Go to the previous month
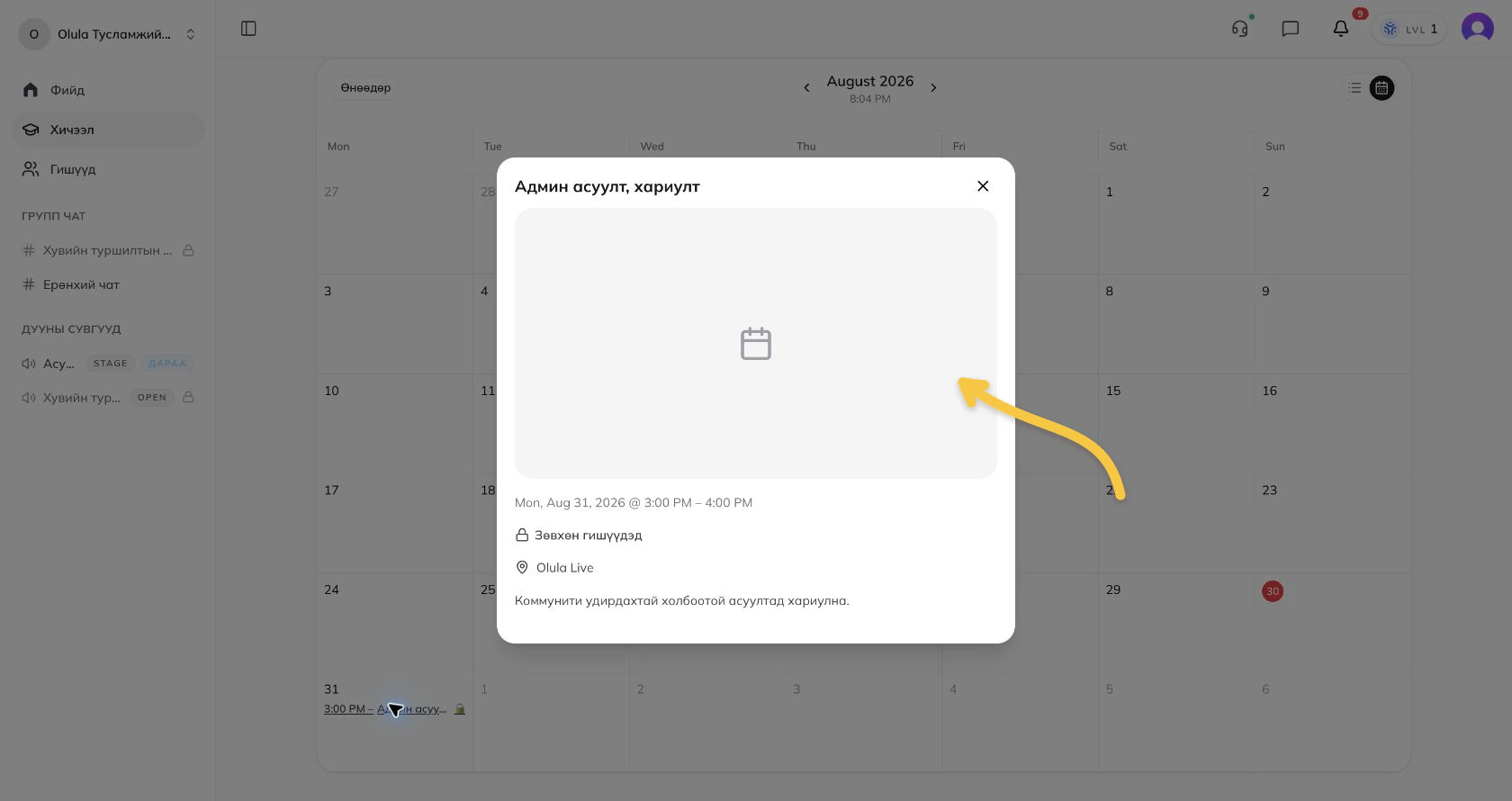 point(806,87)
